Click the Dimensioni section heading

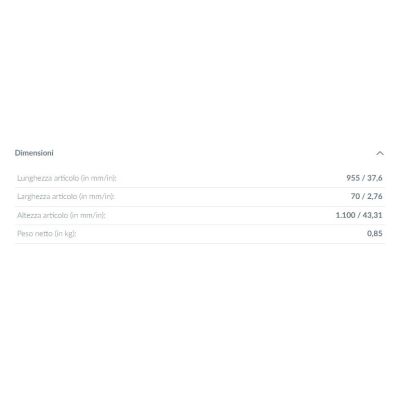34,153
